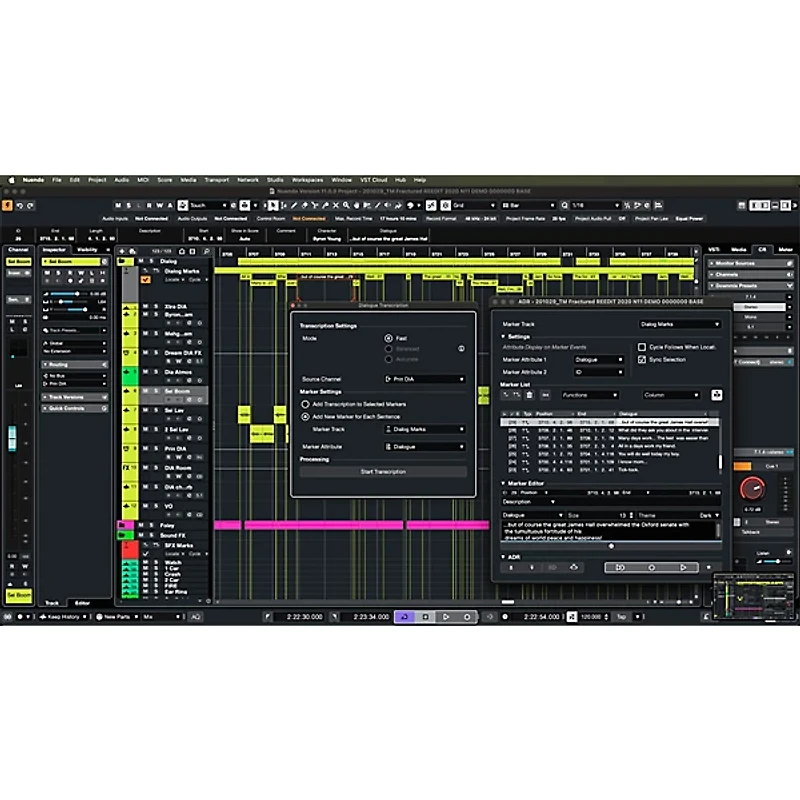Click the trash icon in Marker List
Image resolution: width=800 pixels, height=800 pixels.
(x=529, y=395)
